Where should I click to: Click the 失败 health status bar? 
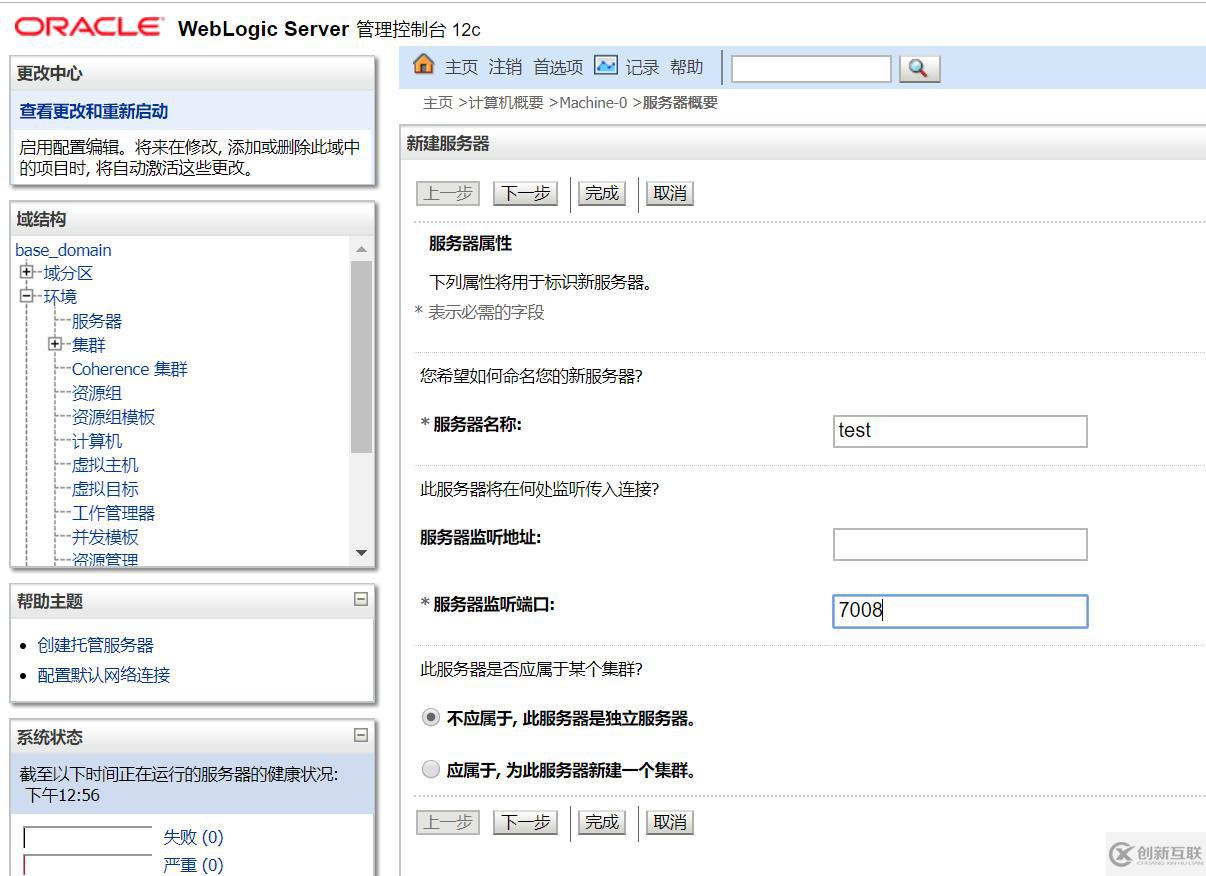(x=87, y=837)
